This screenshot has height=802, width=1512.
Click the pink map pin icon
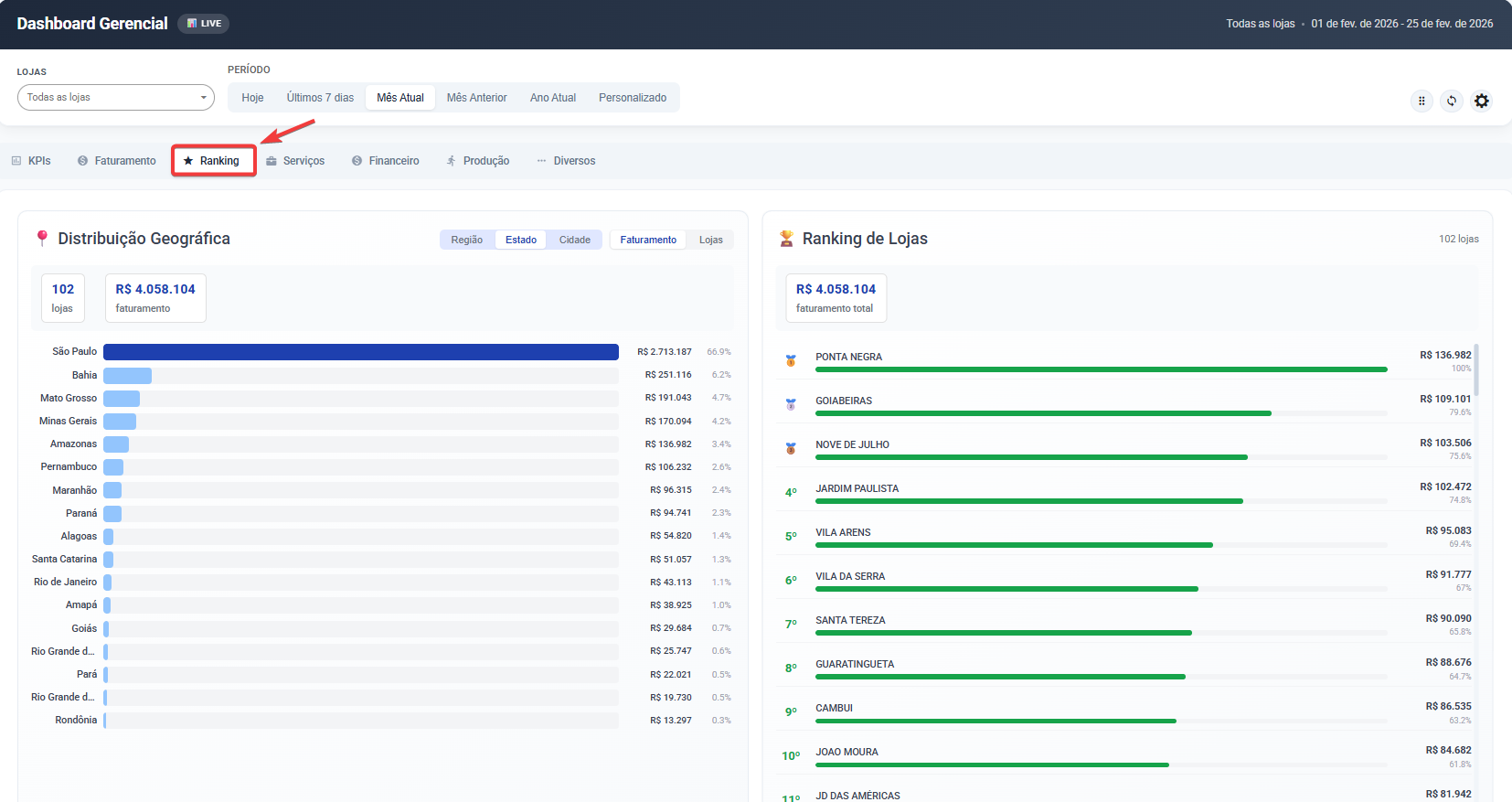pyautogui.click(x=42, y=239)
